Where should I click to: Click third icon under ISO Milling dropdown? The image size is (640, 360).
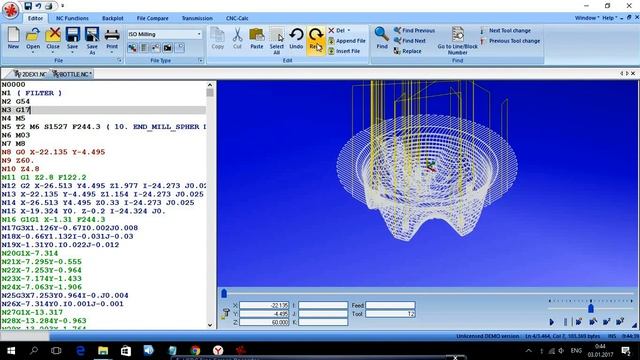[156, 48]
